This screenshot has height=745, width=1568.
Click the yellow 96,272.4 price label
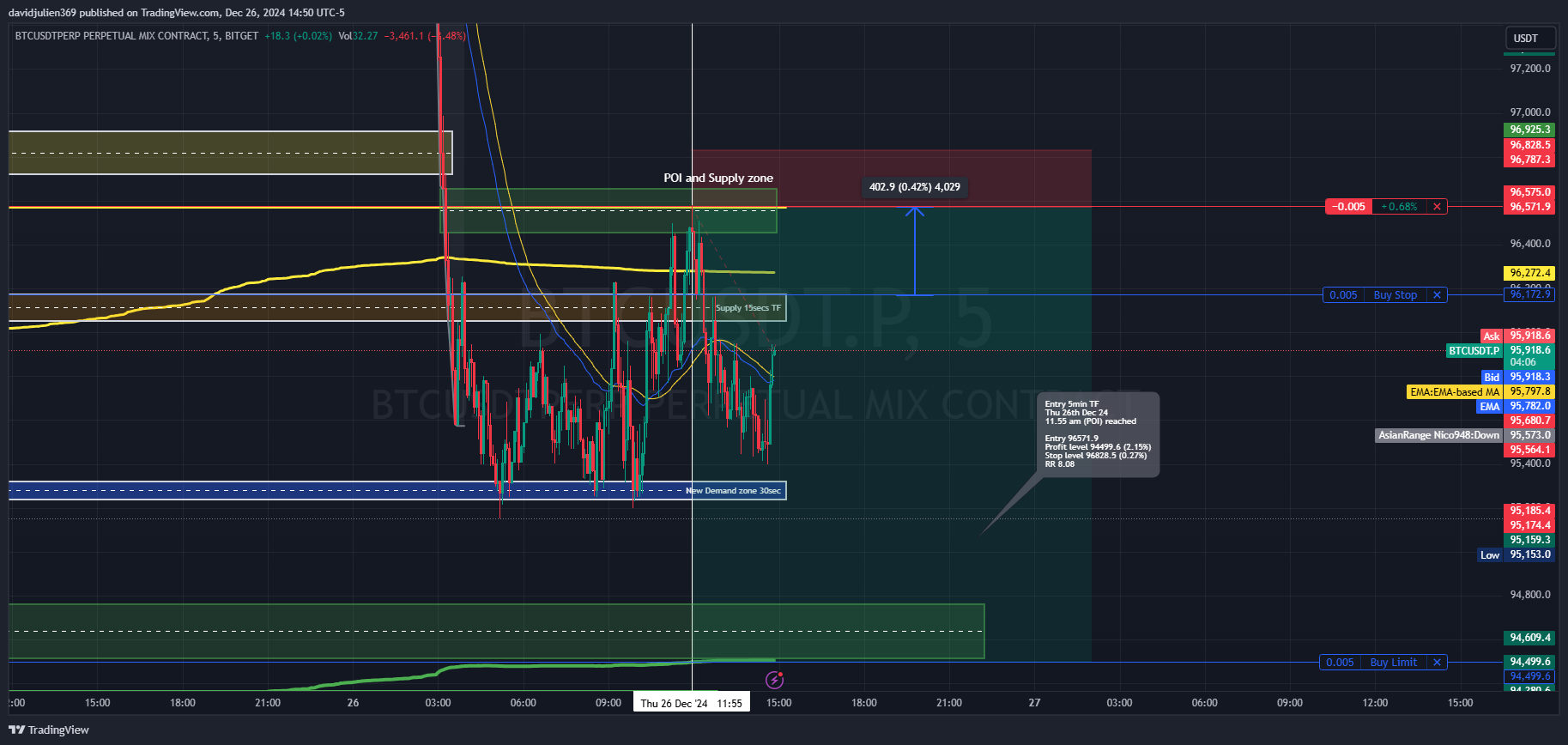[x=1529, y=273]
